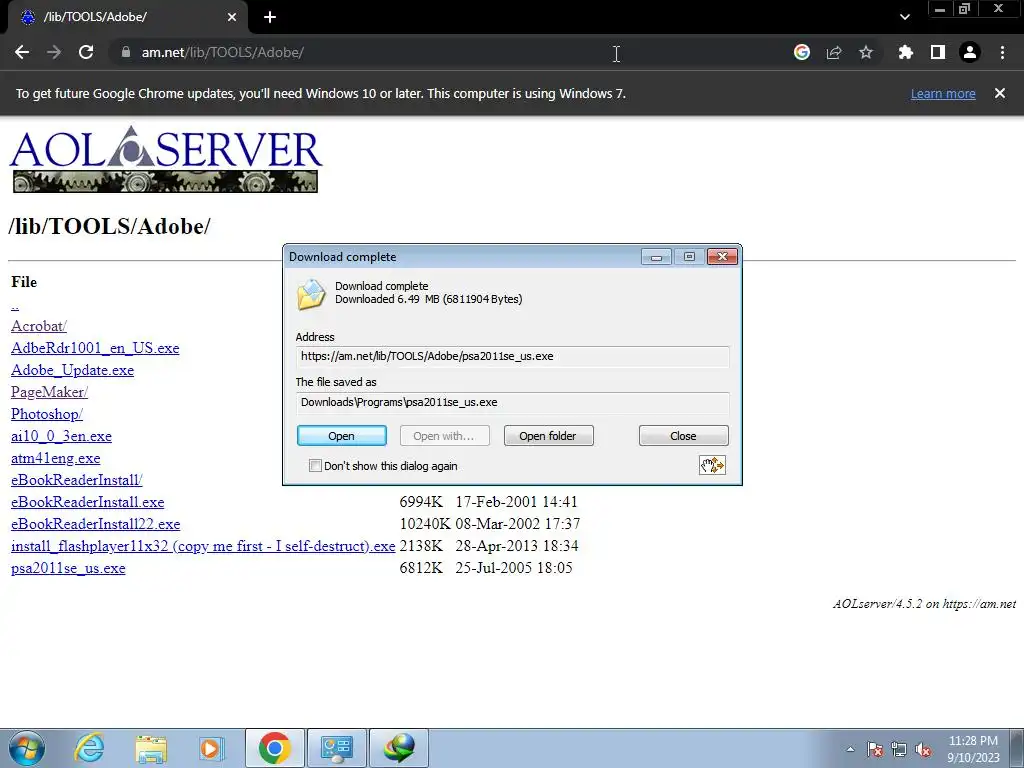The height and width of the screenshot is (768, 1024).
Task: Download eBookReaderInstall.exe
Action: [x=88, y=502]
